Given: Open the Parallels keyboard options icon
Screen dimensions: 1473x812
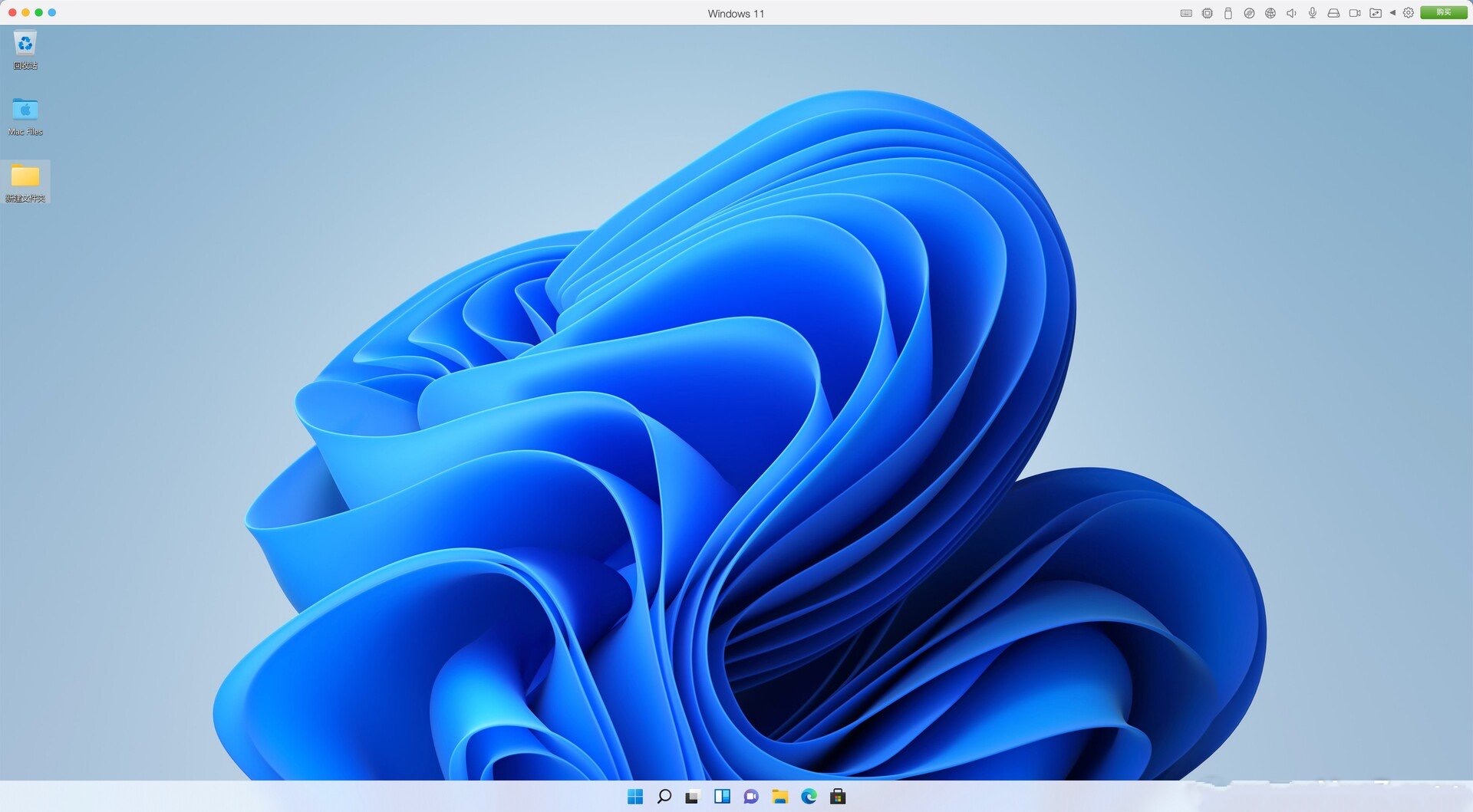Looking at the screenshot, I should pyautogui.click(x=1185, y=13).
